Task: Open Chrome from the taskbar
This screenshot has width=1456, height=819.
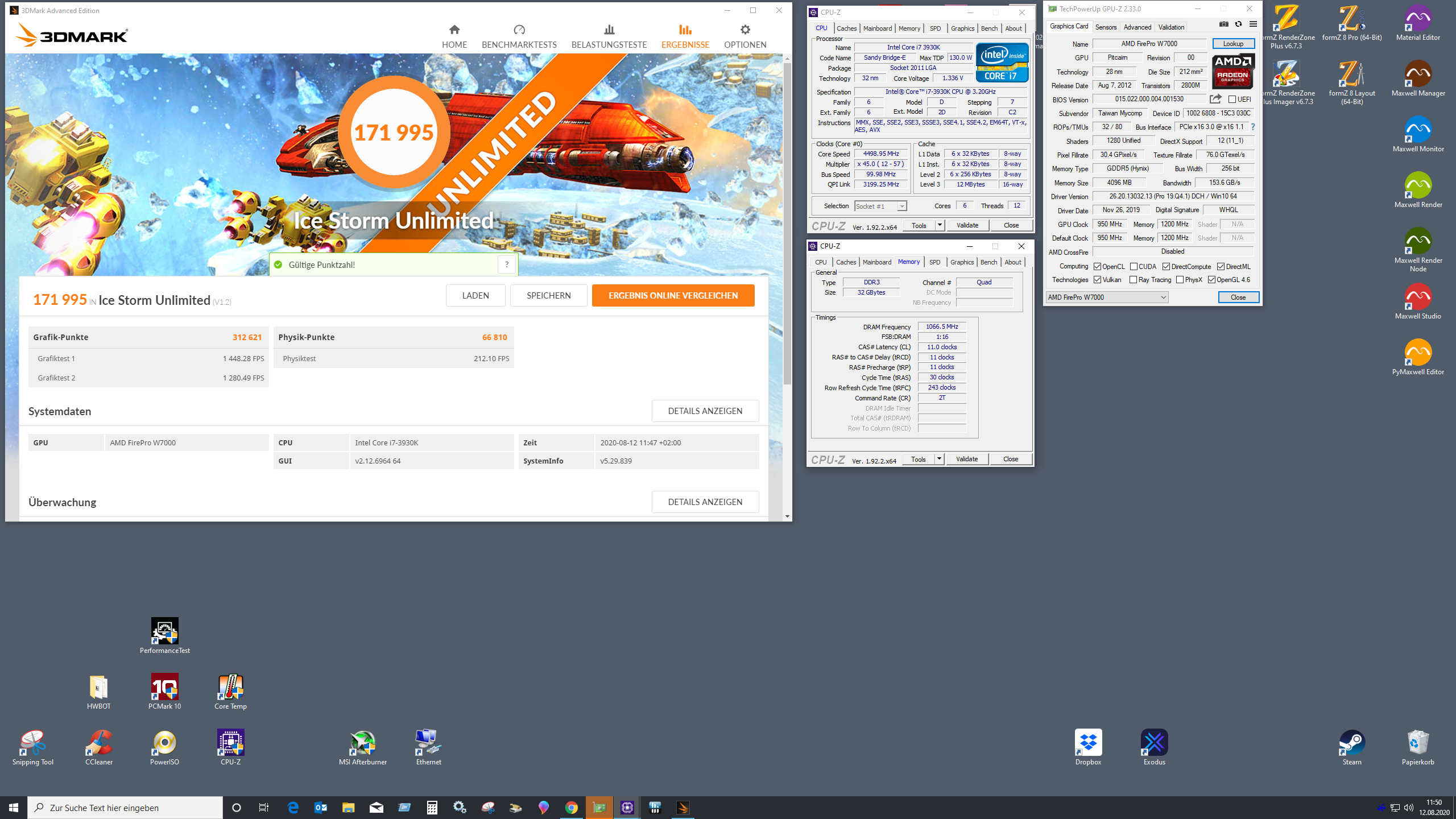Action: (x=571, y=808)
